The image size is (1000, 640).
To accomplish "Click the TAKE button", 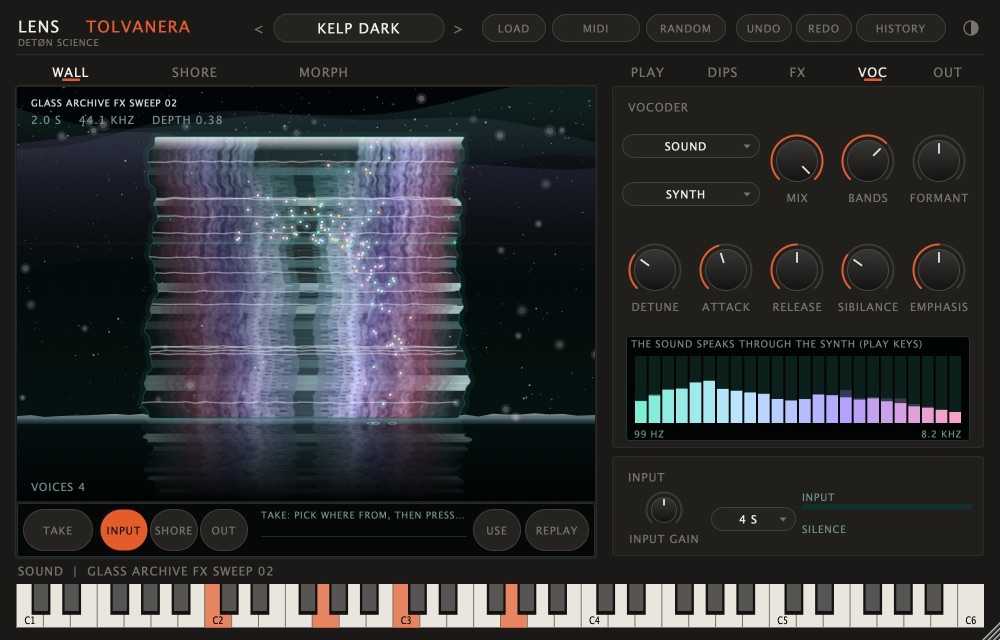I will 57,530.
